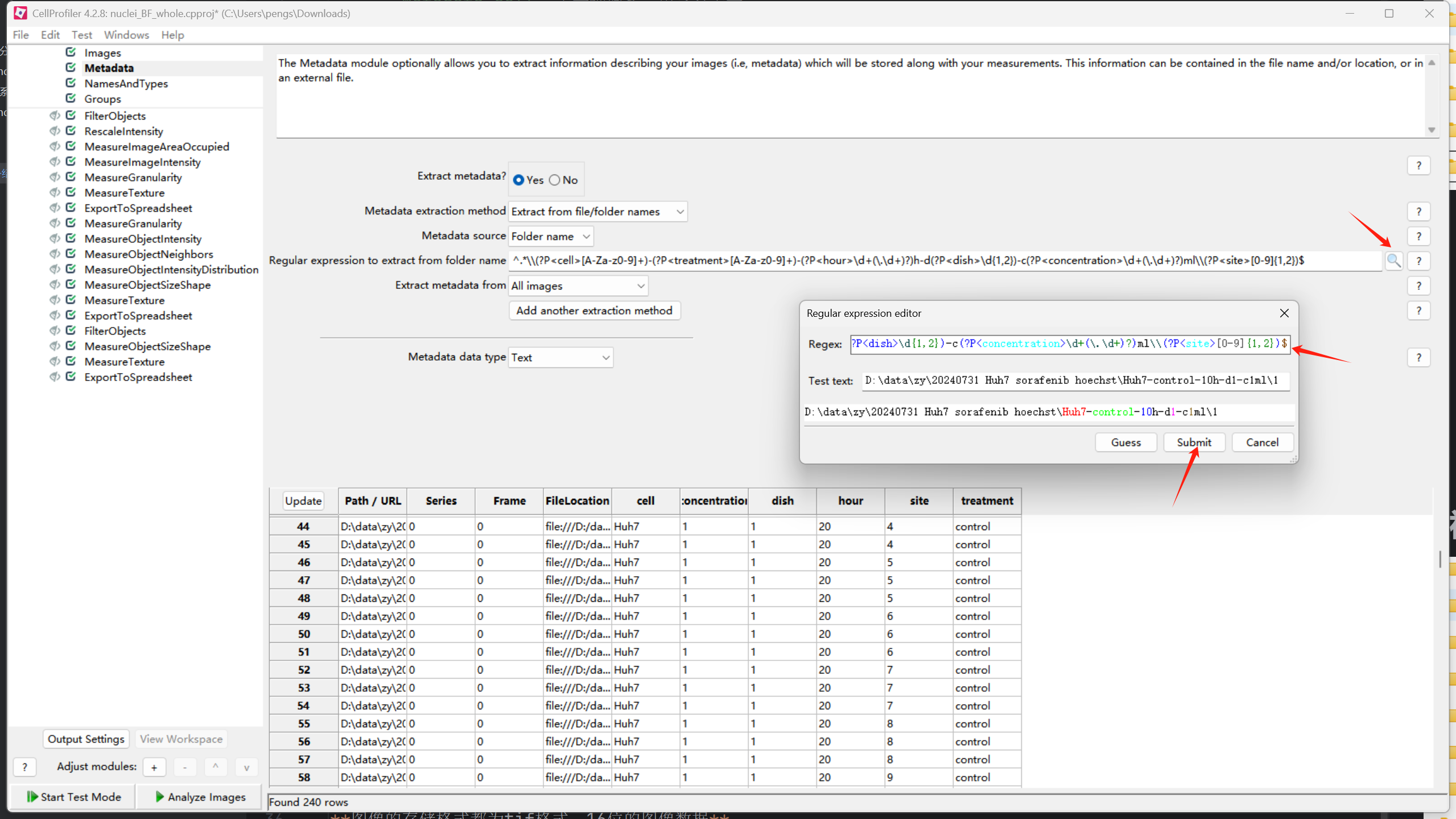This screenshot has height=819, width=1456.
Task: Toggle eye icon for MeasureObjectNeighbors module
Action: pyautogui.click(x=55, y=254)
